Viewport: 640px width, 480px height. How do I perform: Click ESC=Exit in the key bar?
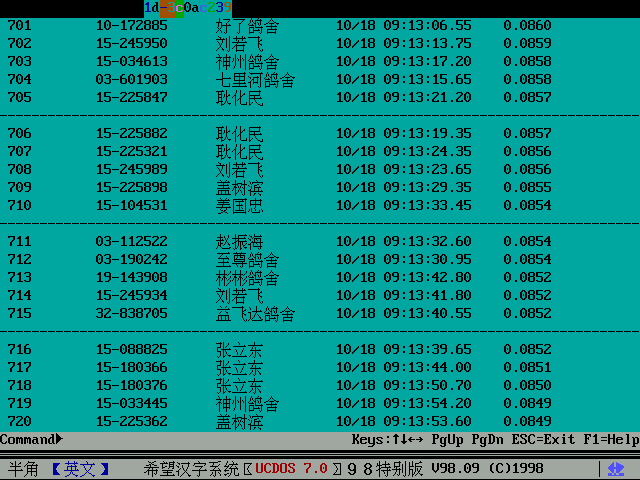(x=544, y=439)
